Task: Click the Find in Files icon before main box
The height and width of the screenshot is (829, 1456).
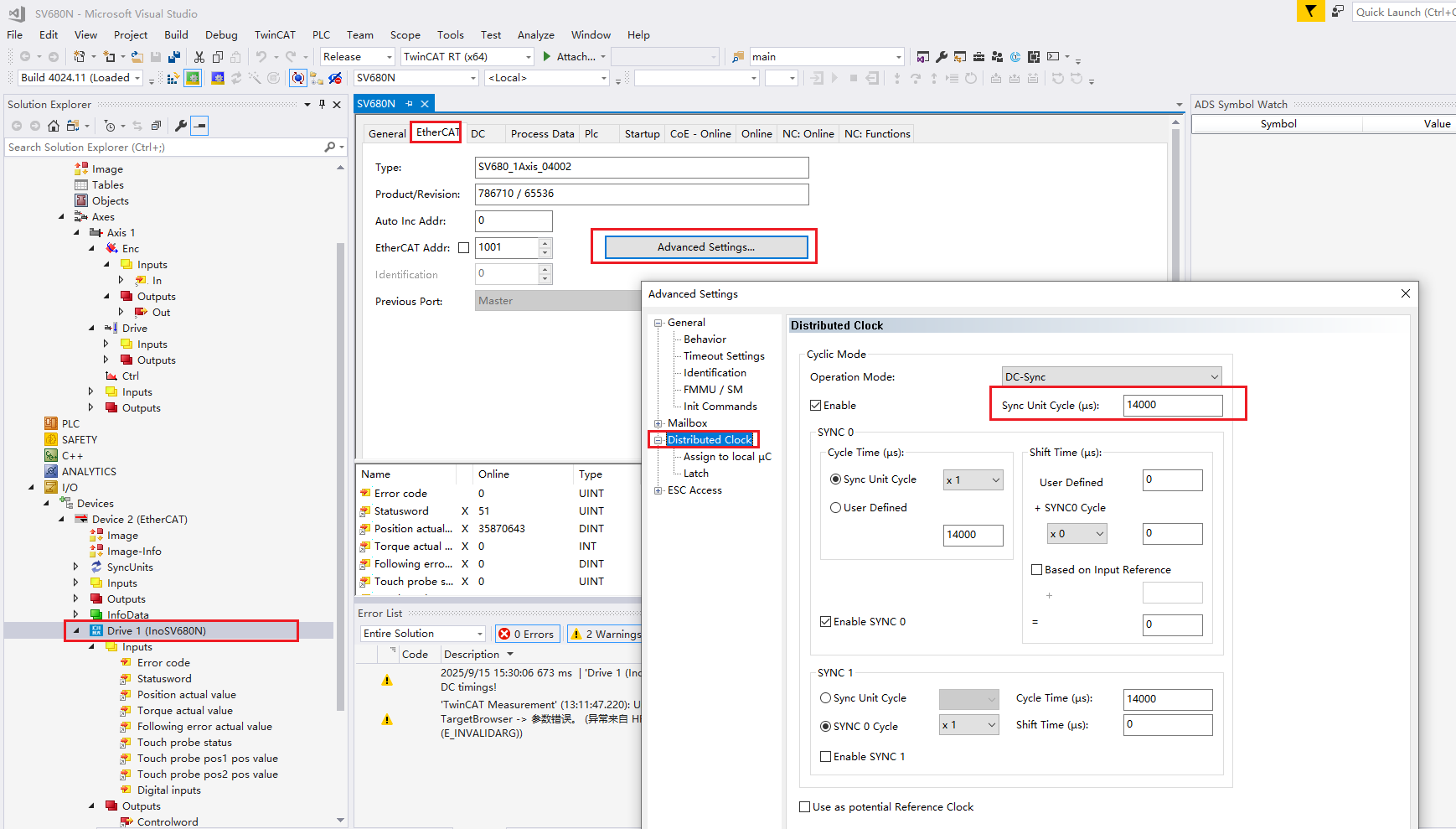Action: [x=738, y=57]
